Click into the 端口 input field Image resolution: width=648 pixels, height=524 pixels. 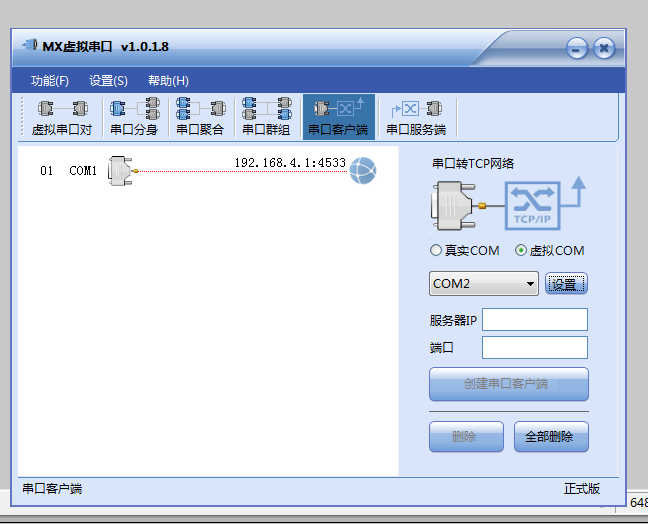(x=534, y=348)
